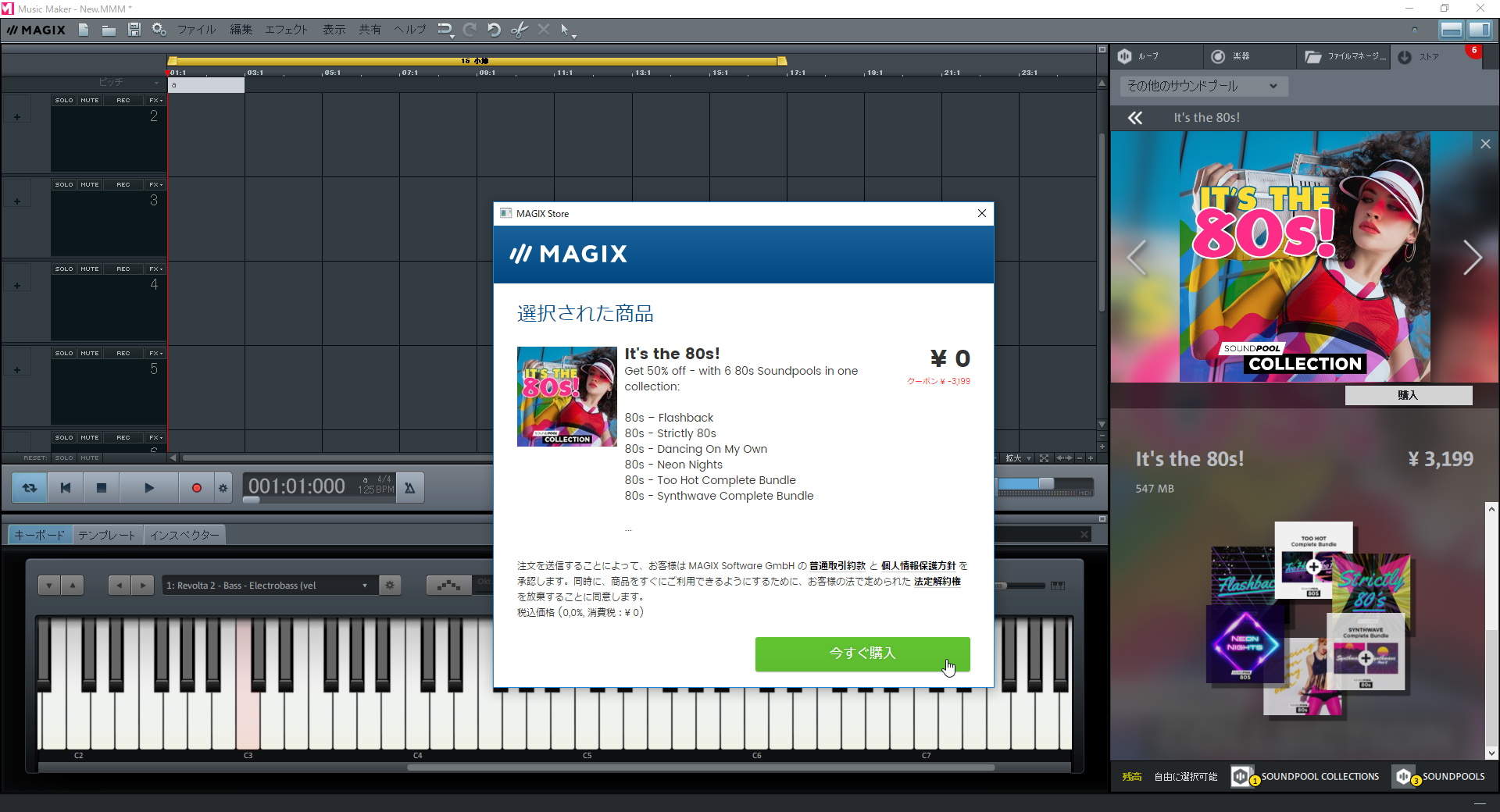
Task: Switch to the インスペクター tab
Action: point(184,535)
